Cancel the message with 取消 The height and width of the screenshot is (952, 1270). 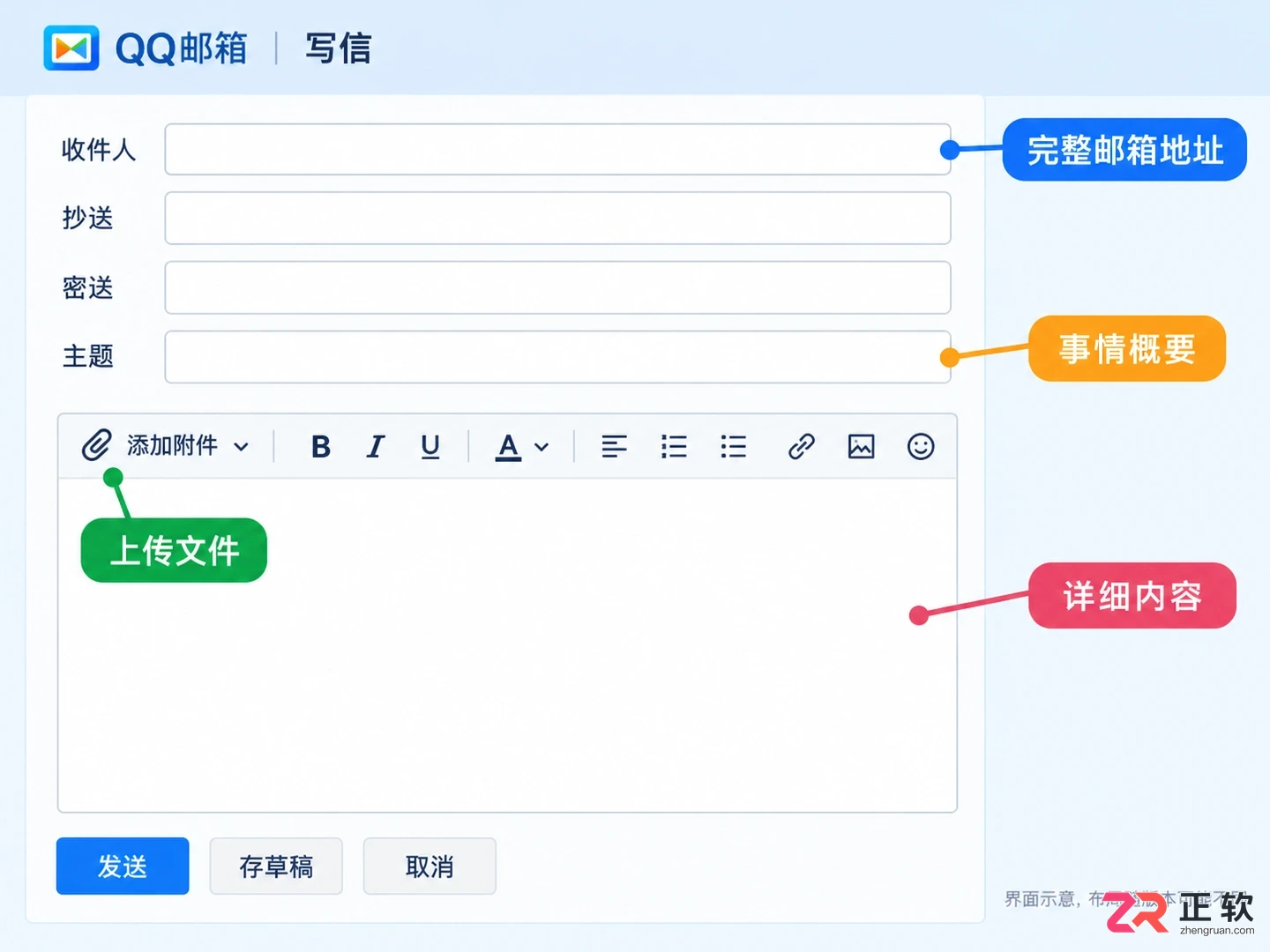tap(430, 866)
